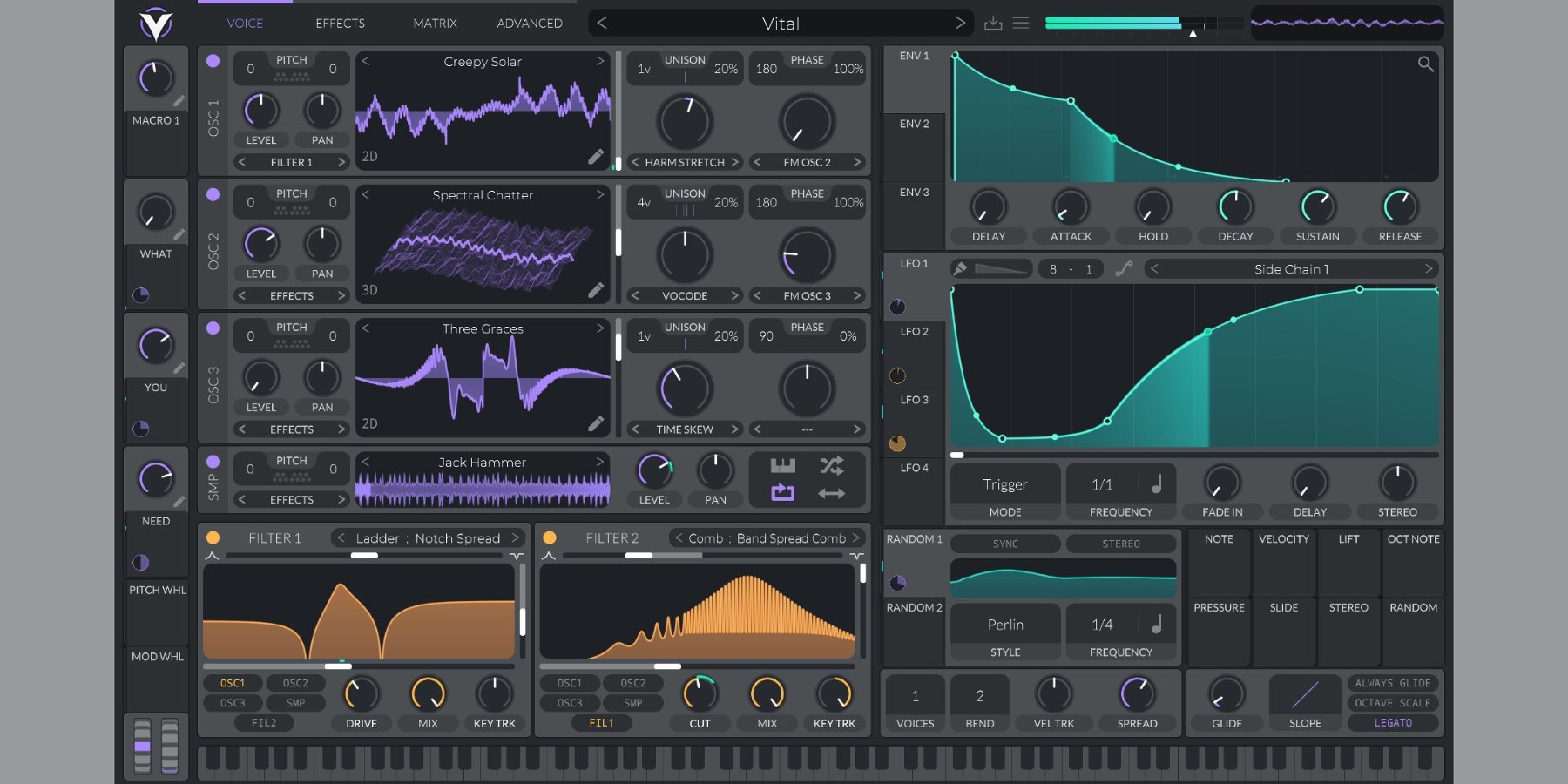1568x784 pixels.
Task: Click the envelope magnifier zoom icon
Action: coord(1425,64)
